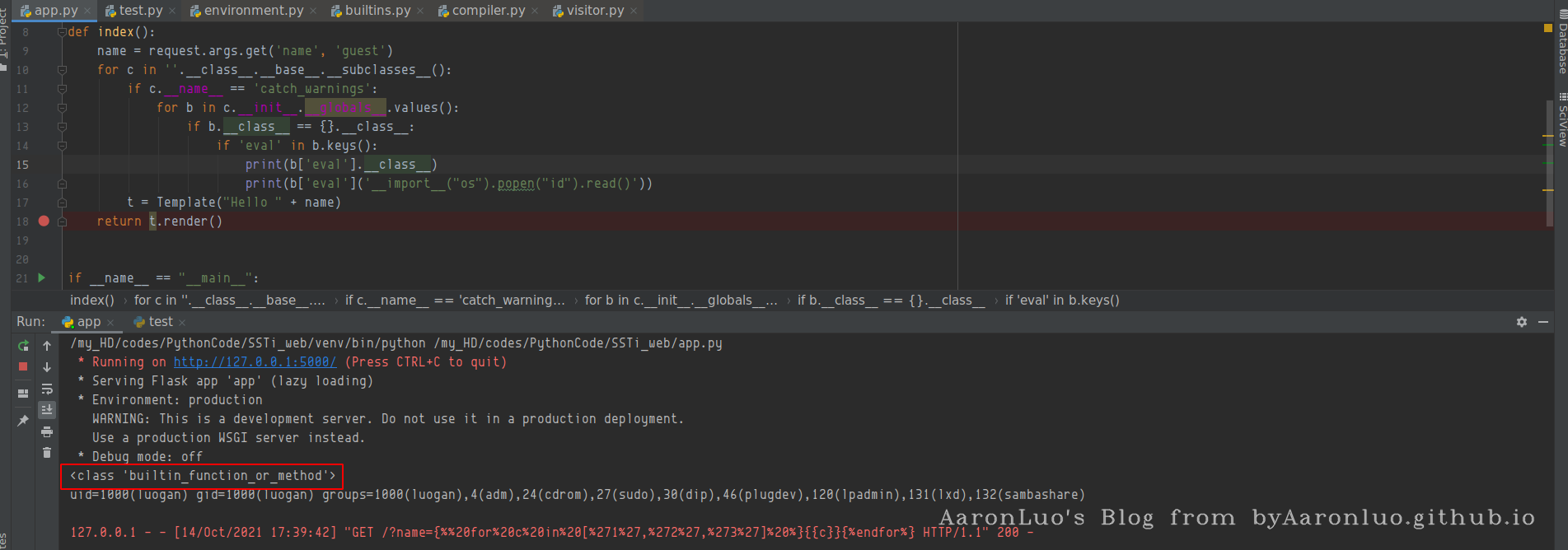Collapse the fold marker at line 13

62,127
